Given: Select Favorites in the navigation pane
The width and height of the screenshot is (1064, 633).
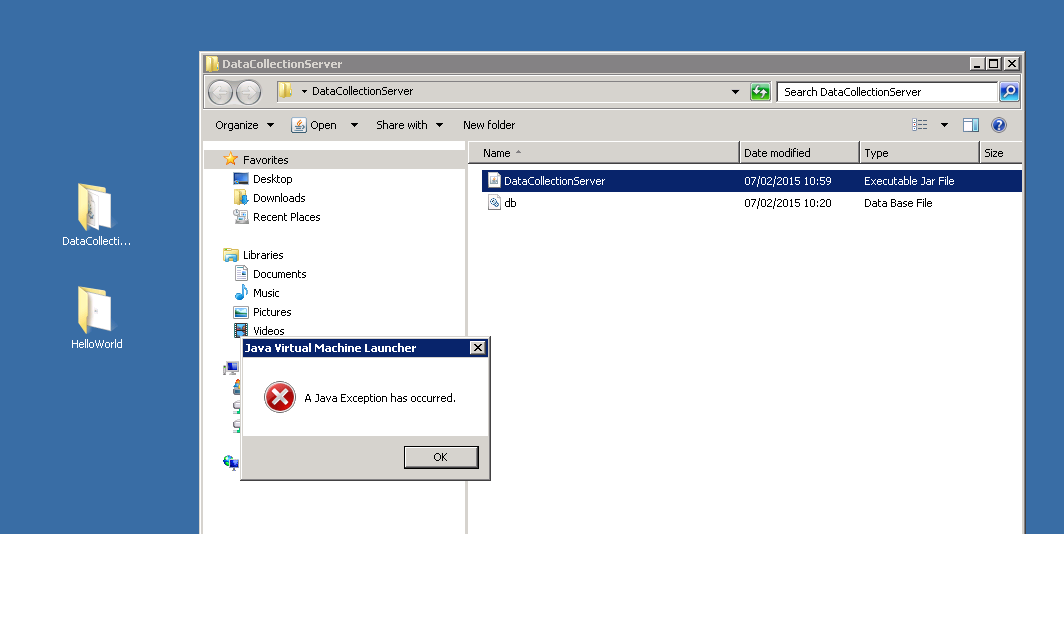Looking at the screenshot, I should tap(265, 160).
